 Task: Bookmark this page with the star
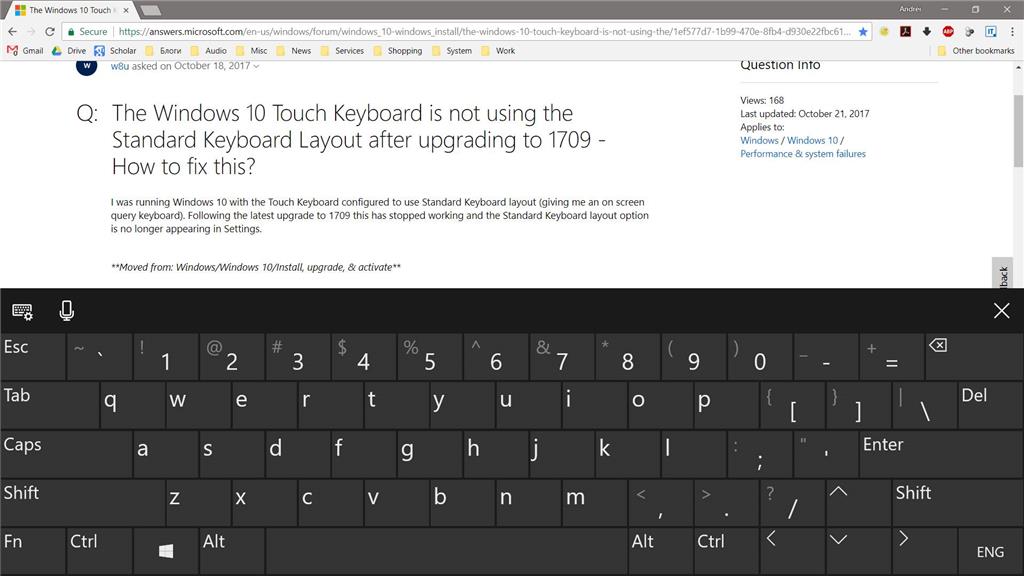click(863, 31)
